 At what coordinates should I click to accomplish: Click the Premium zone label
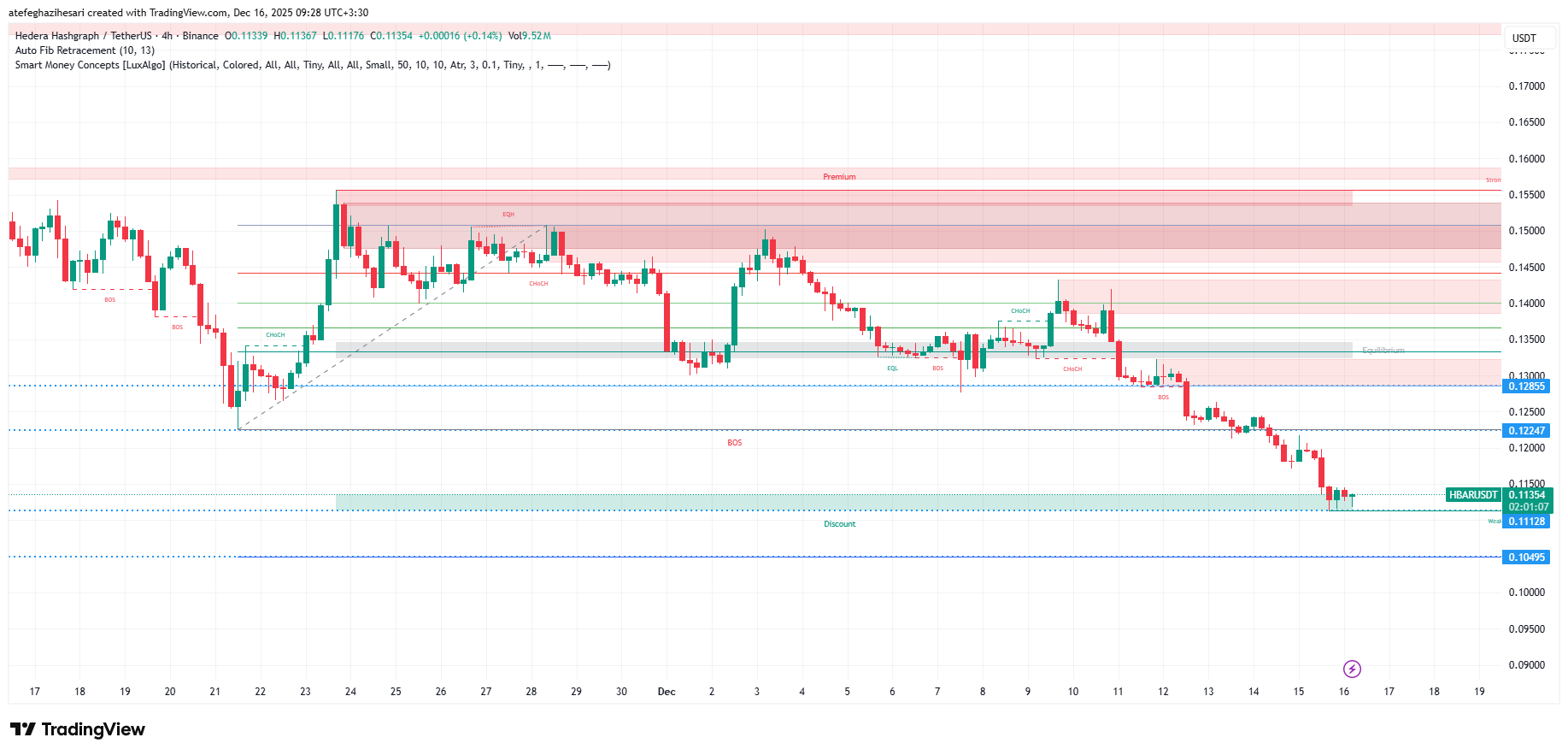coord(839,177)
